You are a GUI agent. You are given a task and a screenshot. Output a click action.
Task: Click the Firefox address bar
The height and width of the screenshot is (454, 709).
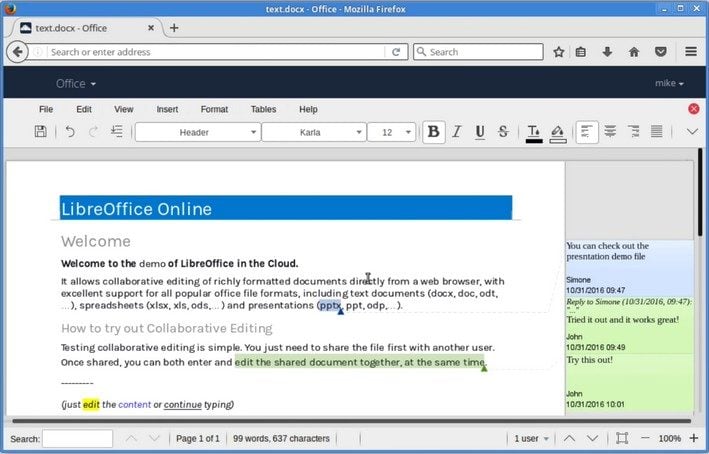pos(217,52)
